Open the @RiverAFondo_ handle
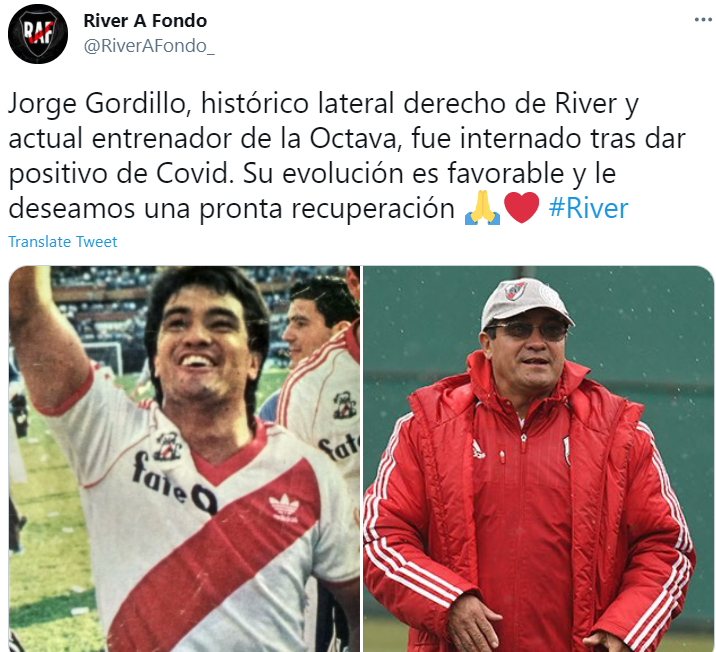 pos(149,46)
